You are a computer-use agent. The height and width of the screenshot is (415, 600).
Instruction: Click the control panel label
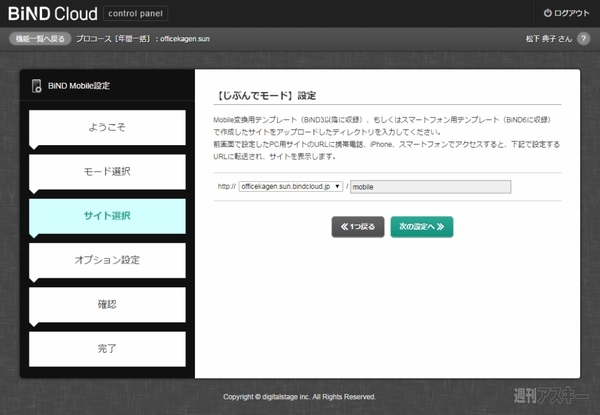pyautogui.click(x=135, y=13)
